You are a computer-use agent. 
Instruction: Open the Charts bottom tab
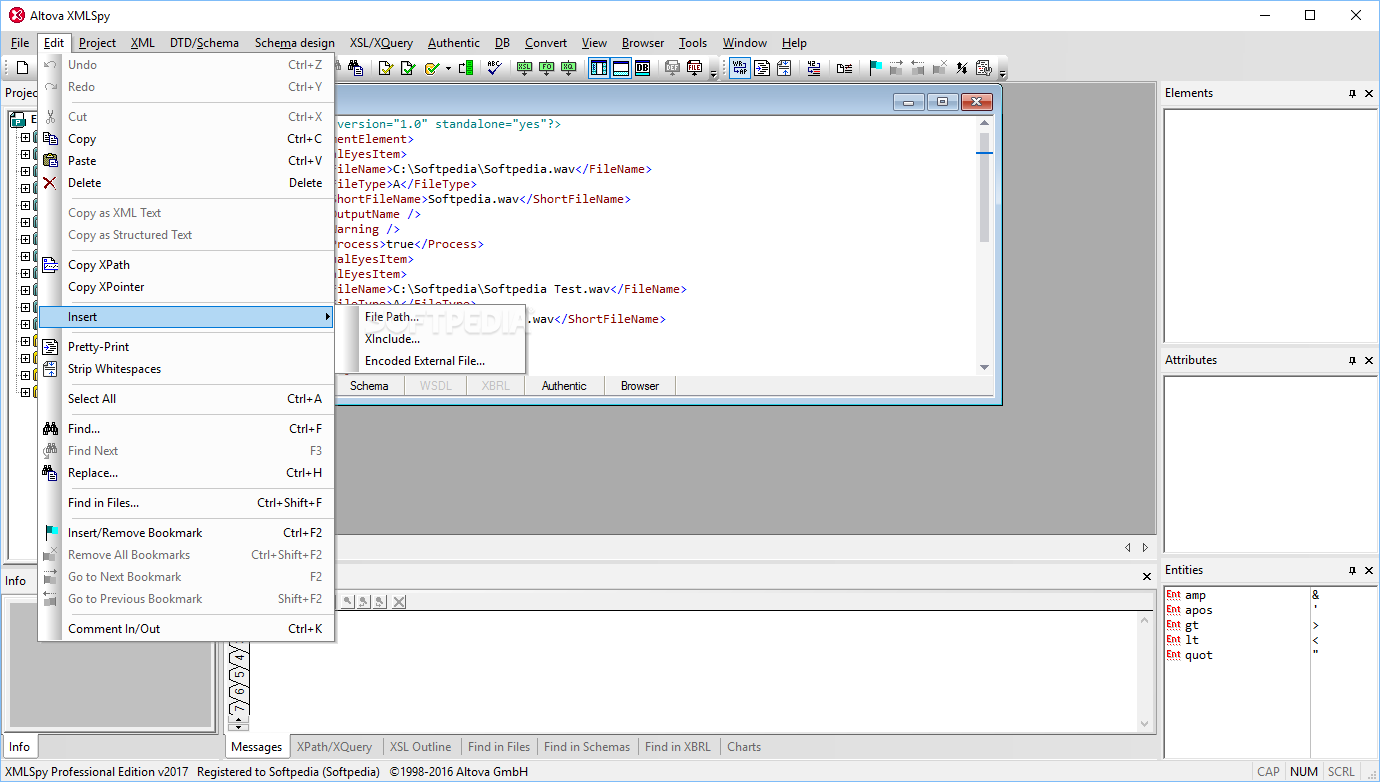click(744, 747)
